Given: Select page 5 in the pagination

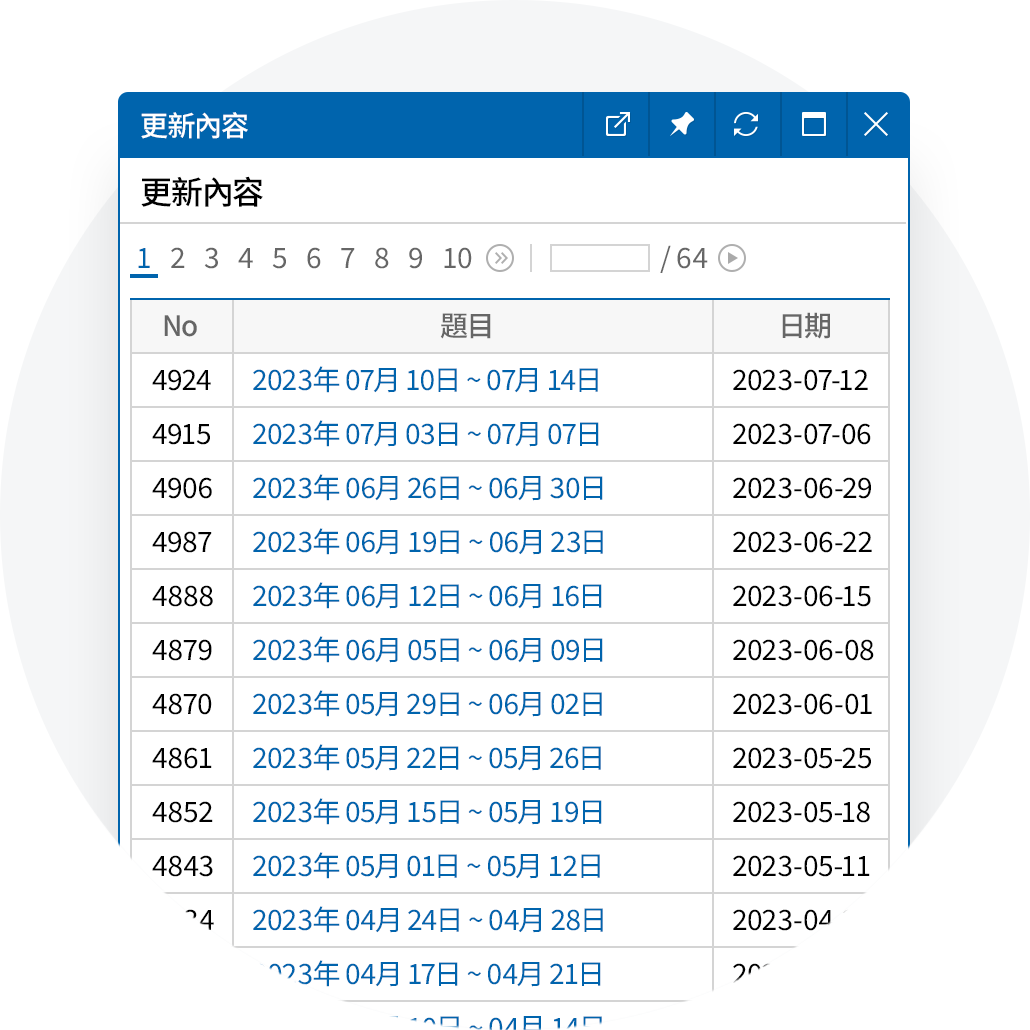Looking at the screenshot, I should [279, 258].
